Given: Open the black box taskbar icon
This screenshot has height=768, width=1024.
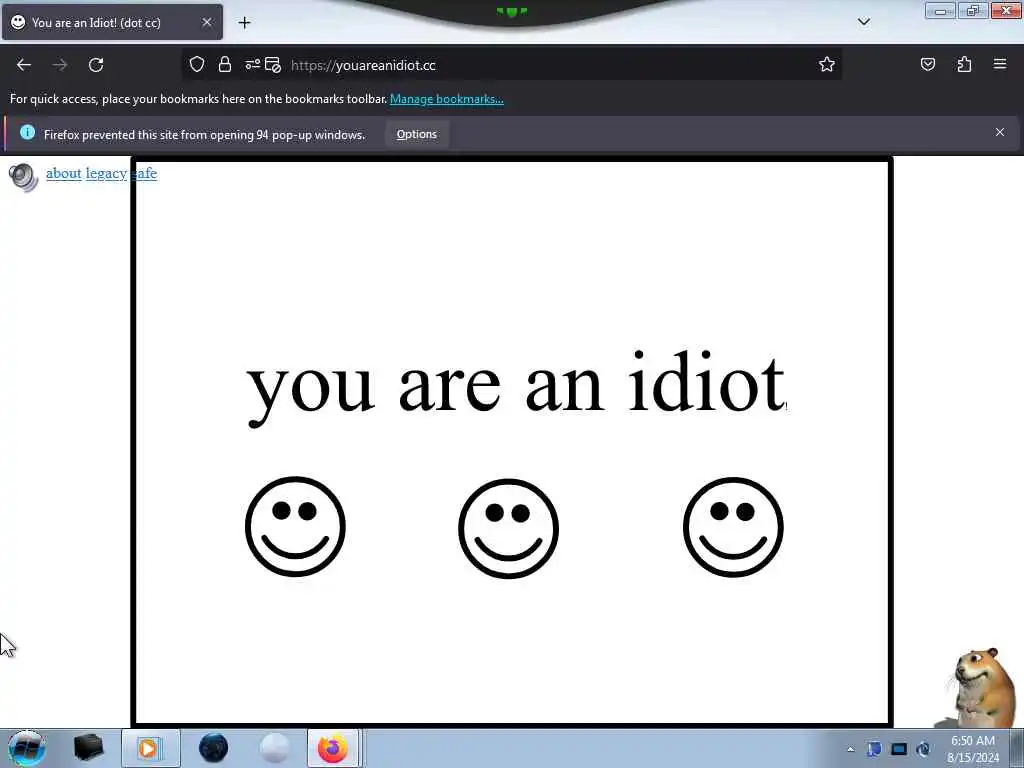Looking at the screenshot, I should pos(89,748).
